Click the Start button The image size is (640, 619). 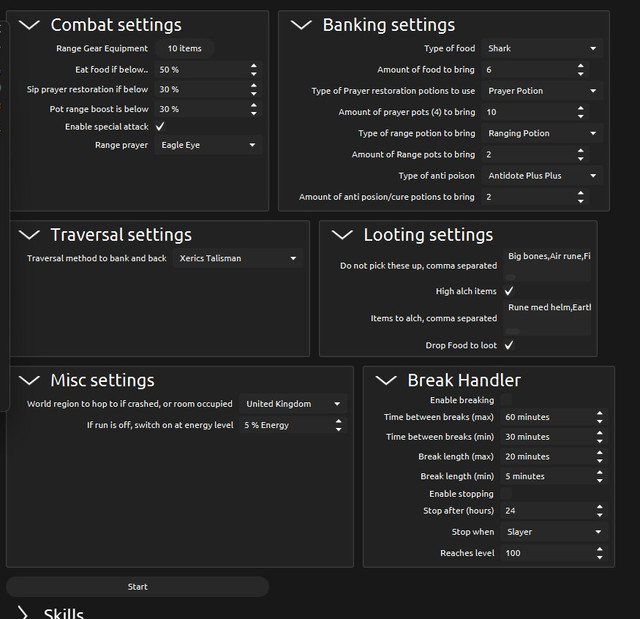point(138,587)
